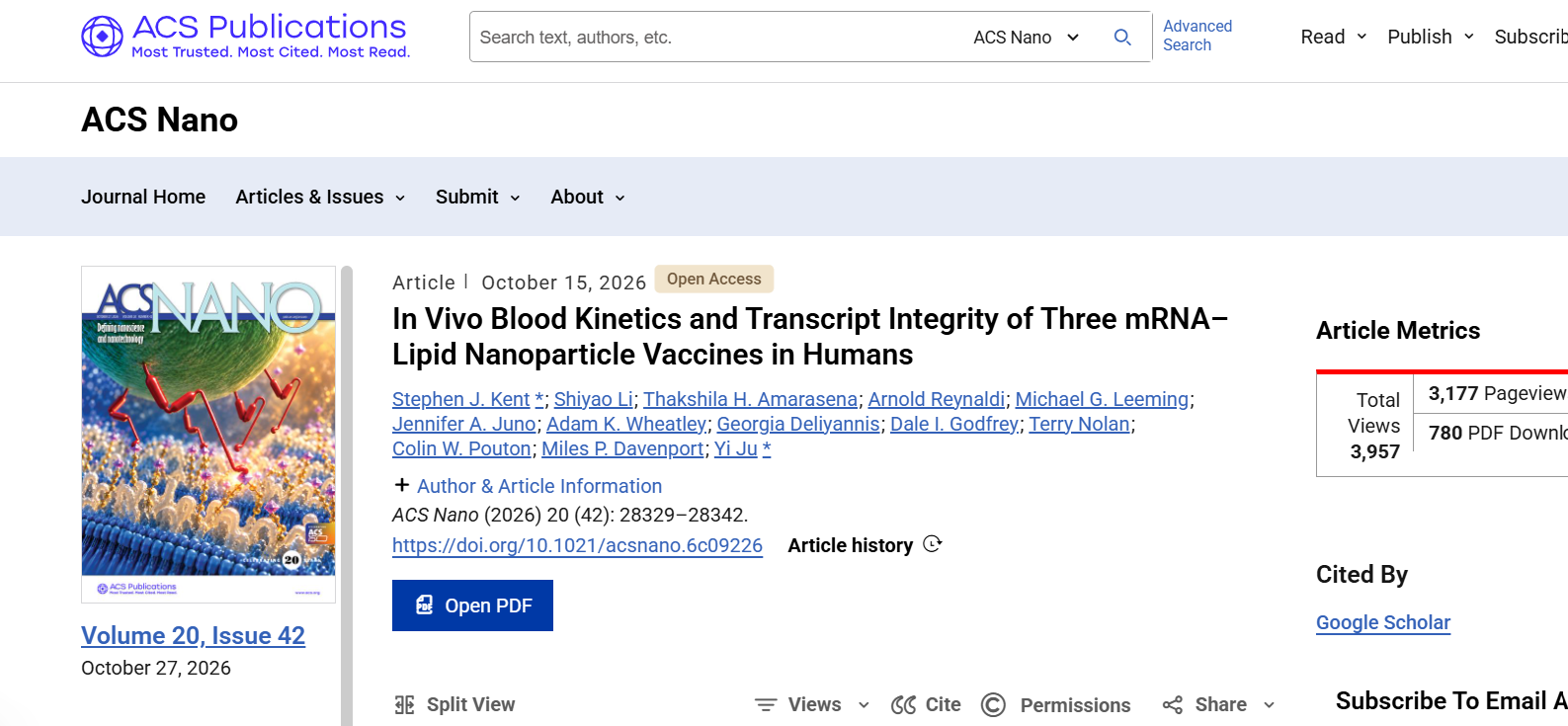Open the Submit menu
Viewport: 1568px width, 726px height.
[x=478, y=197]
